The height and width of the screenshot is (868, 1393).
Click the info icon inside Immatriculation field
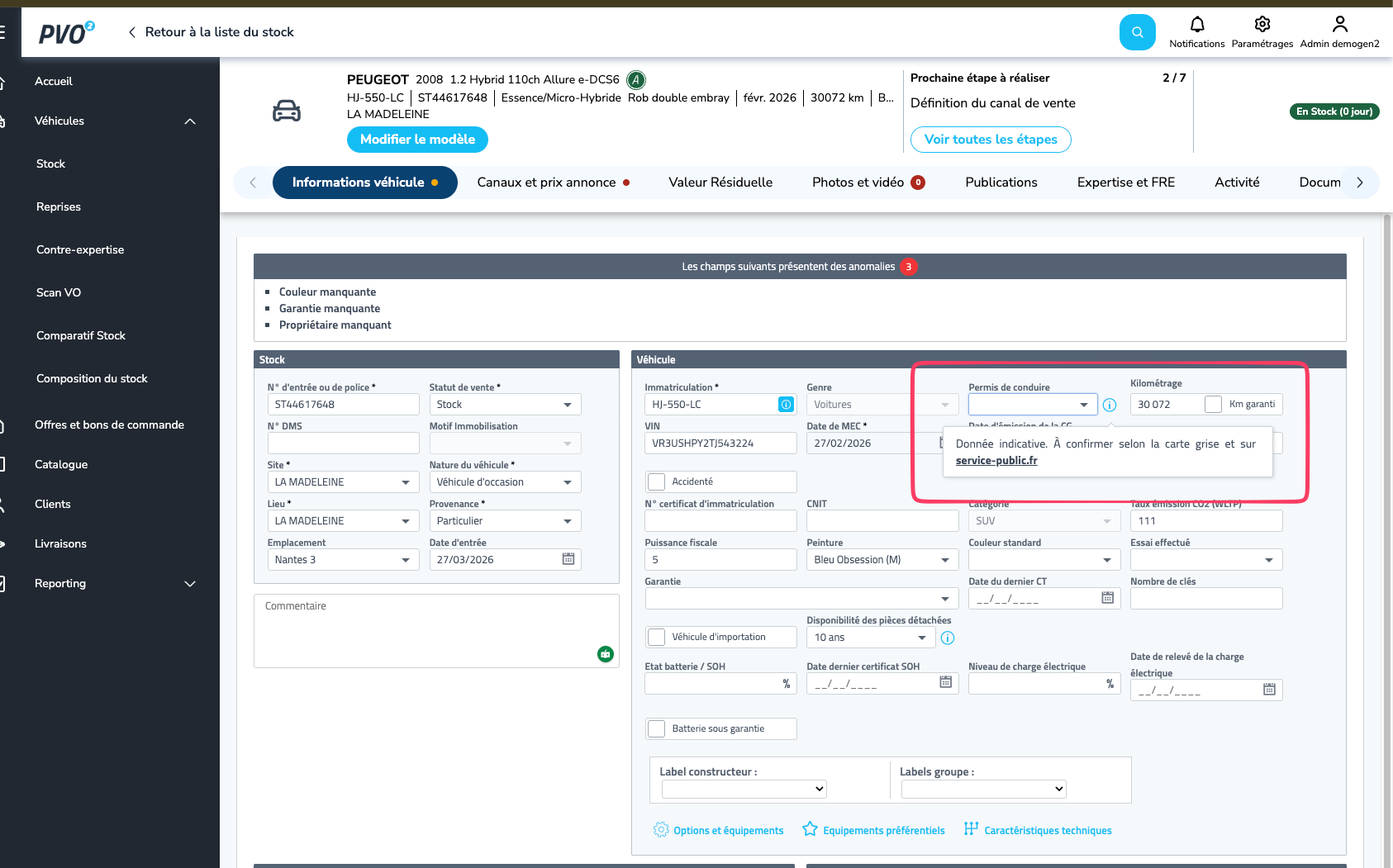click(786, 405)
